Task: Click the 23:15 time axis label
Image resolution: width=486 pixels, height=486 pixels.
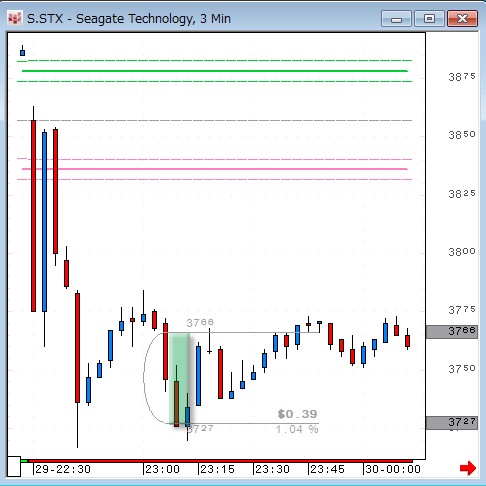Action: (x=217, y=469)
